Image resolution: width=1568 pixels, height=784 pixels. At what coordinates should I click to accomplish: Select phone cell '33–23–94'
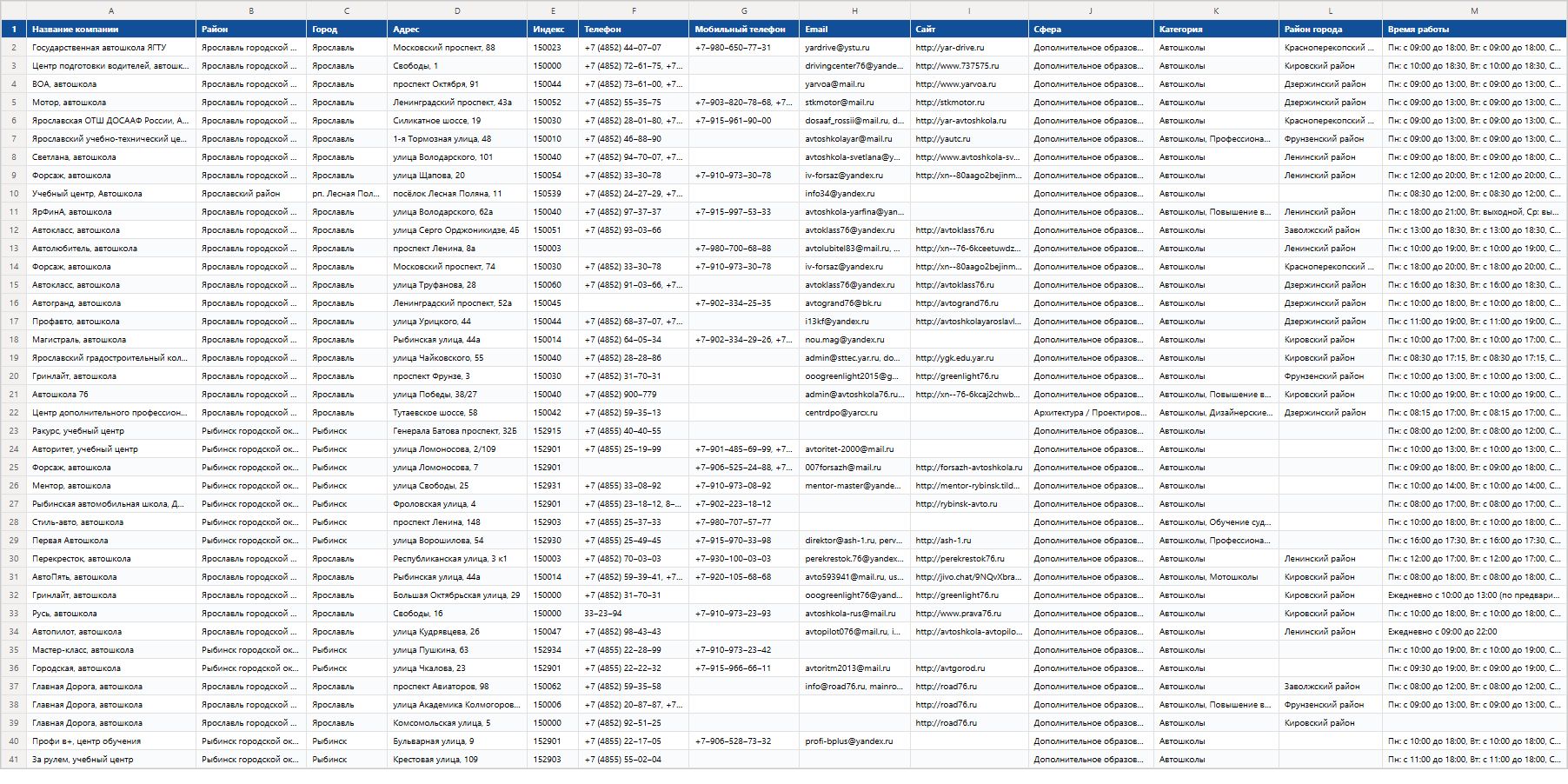click(x=634, y=614)
